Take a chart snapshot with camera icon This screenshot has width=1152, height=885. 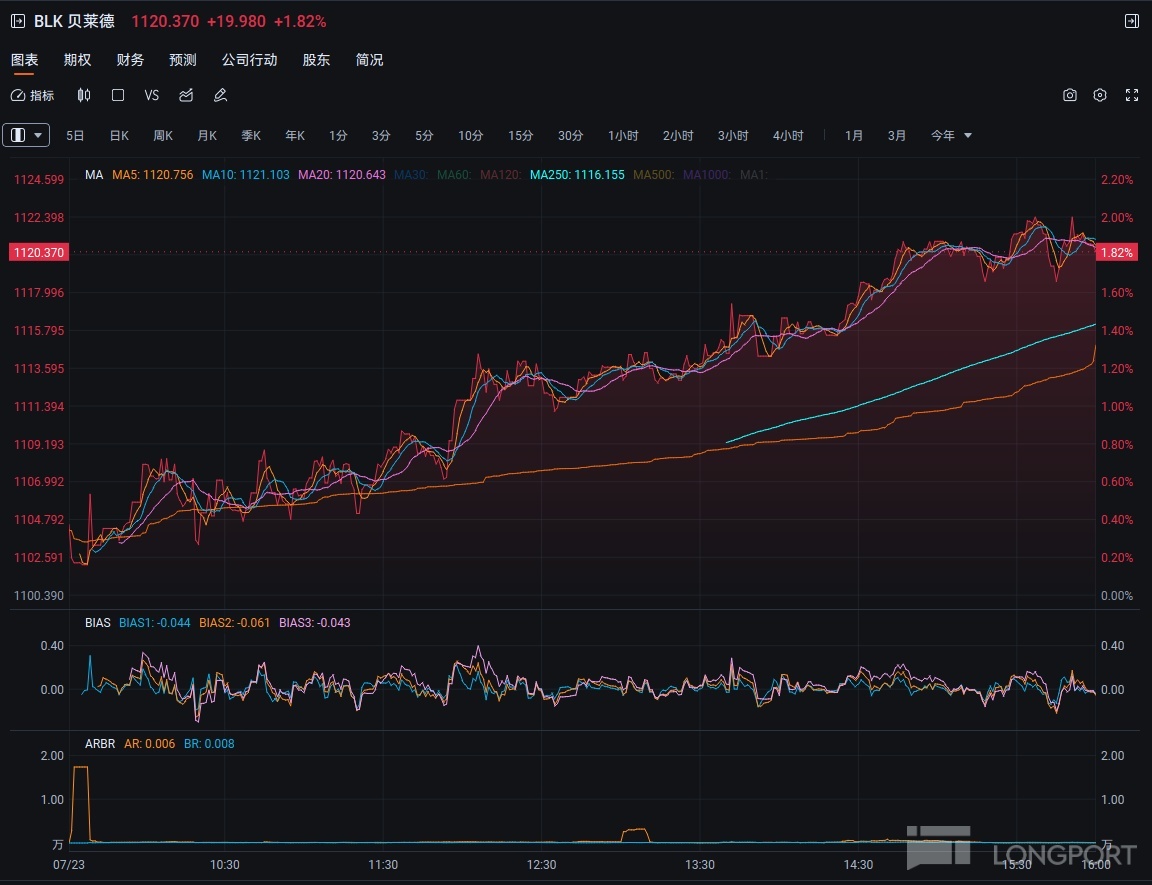(1069, 95)
